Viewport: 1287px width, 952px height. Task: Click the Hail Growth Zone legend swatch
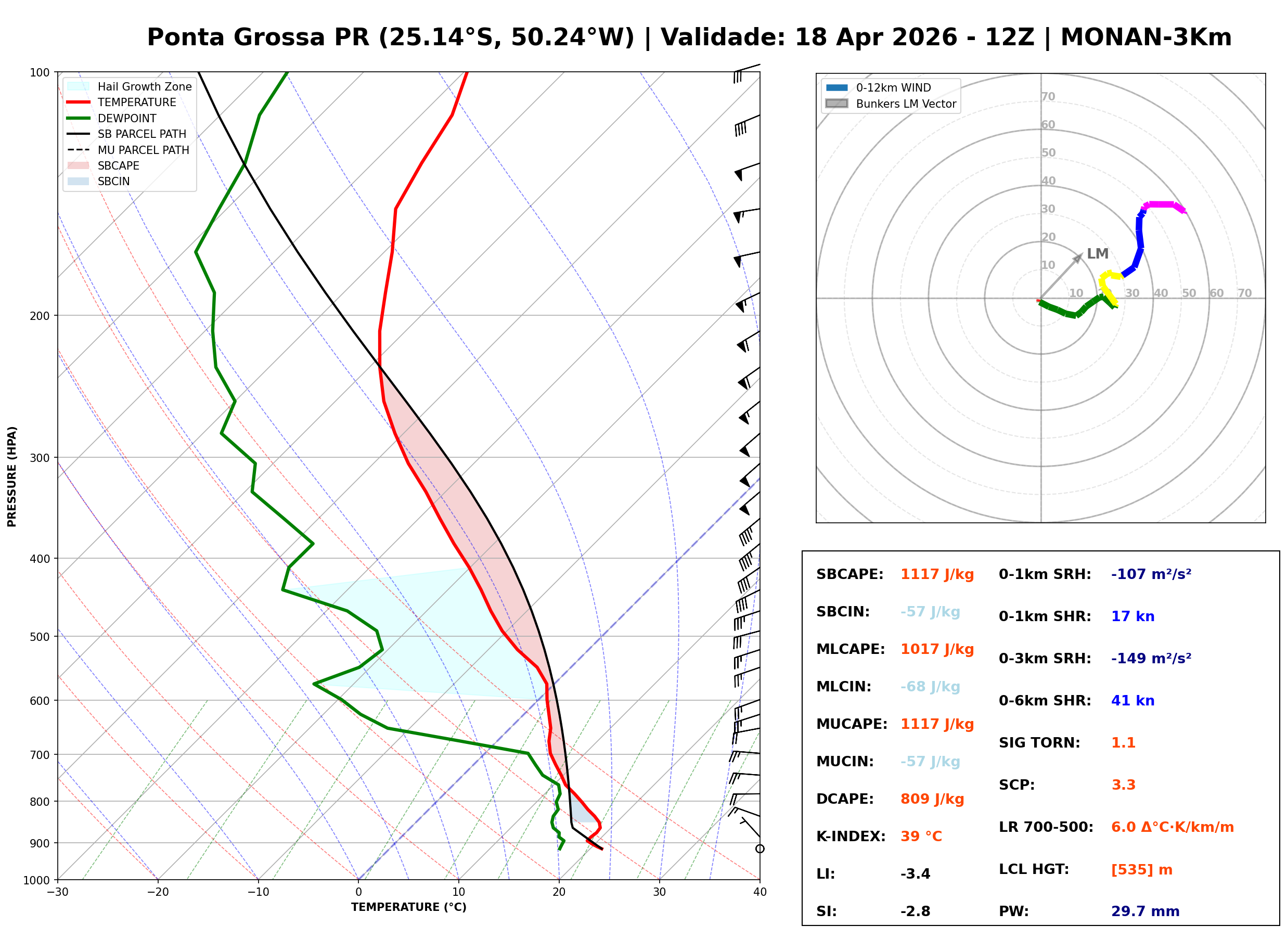[79, 86]
